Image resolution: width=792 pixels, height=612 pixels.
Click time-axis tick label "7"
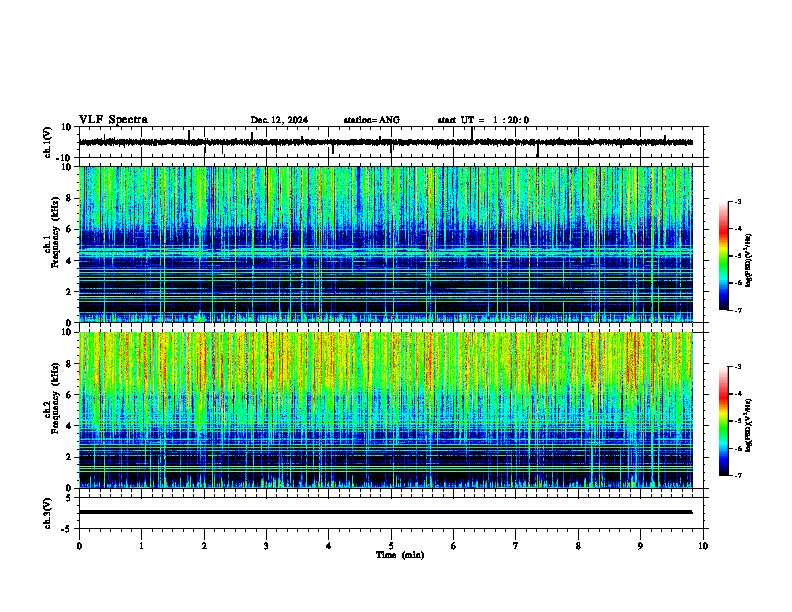[x=516, y=546]
